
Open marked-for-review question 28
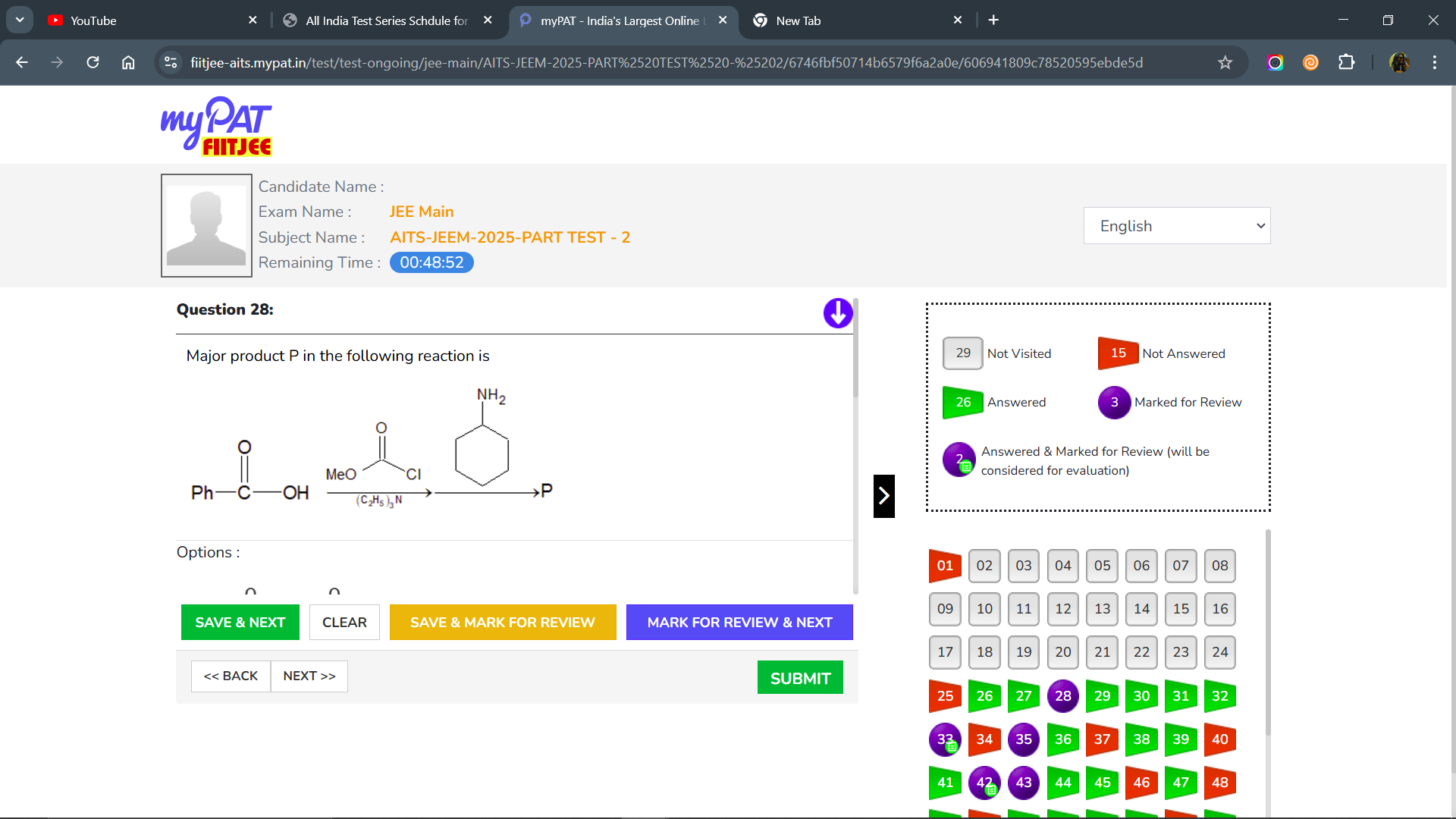click(x=1063, y=696)
